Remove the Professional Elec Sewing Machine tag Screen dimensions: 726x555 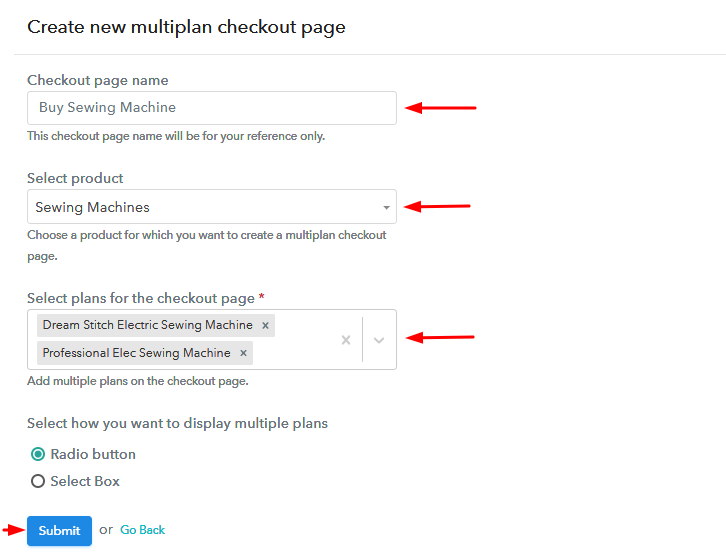[243, 353]
